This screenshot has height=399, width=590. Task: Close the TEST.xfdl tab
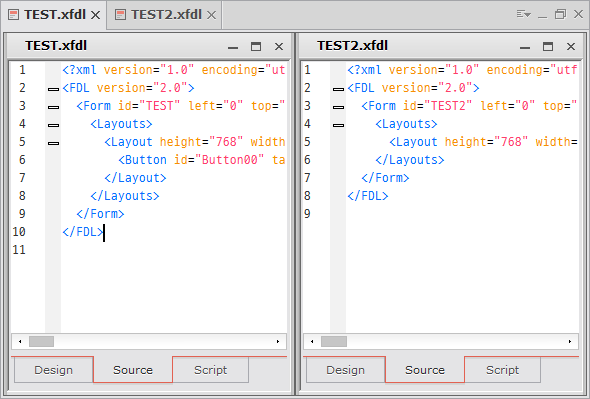pyautogui.click(x=96, y=15)
